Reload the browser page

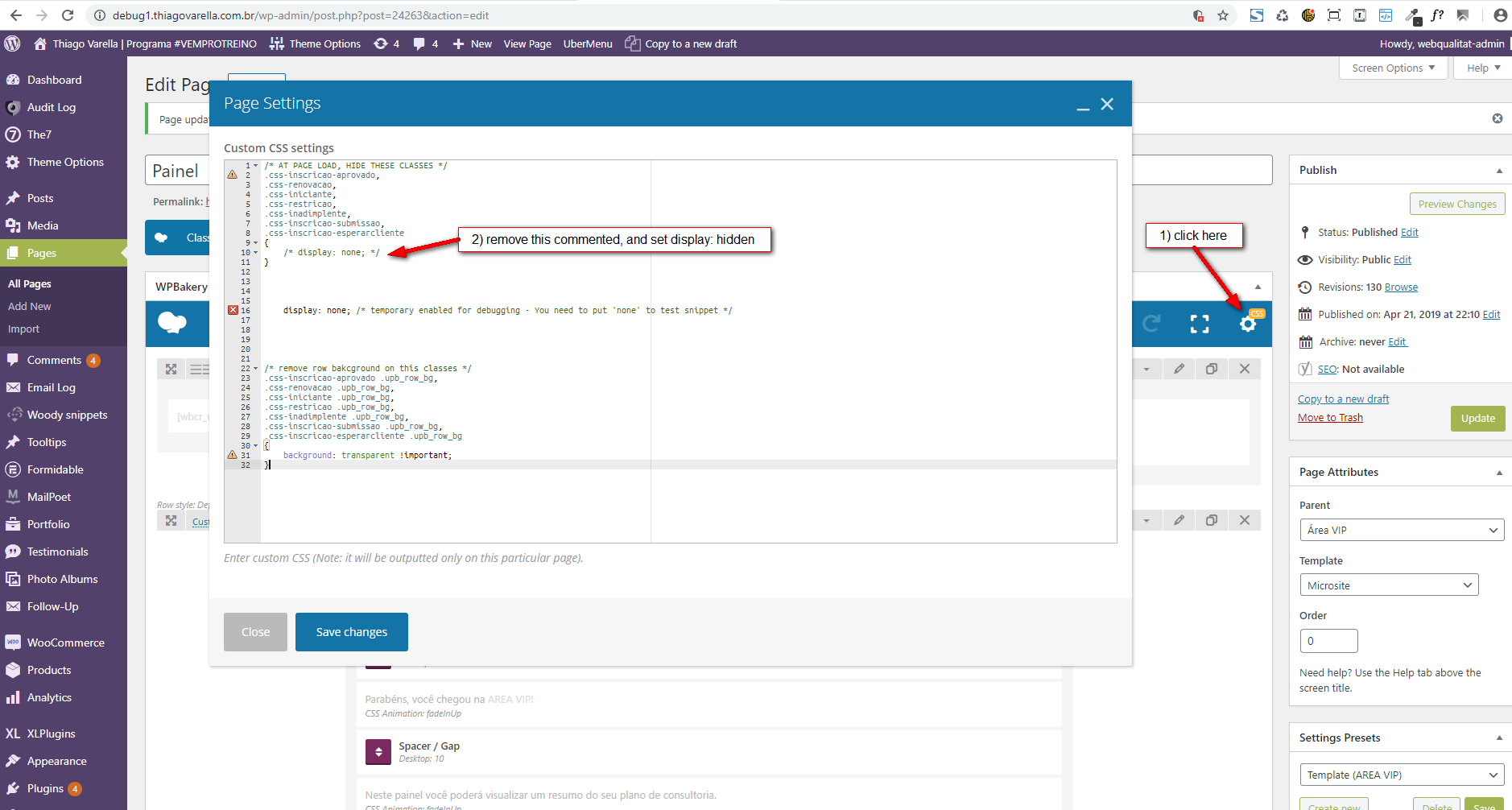coord(68,15)
